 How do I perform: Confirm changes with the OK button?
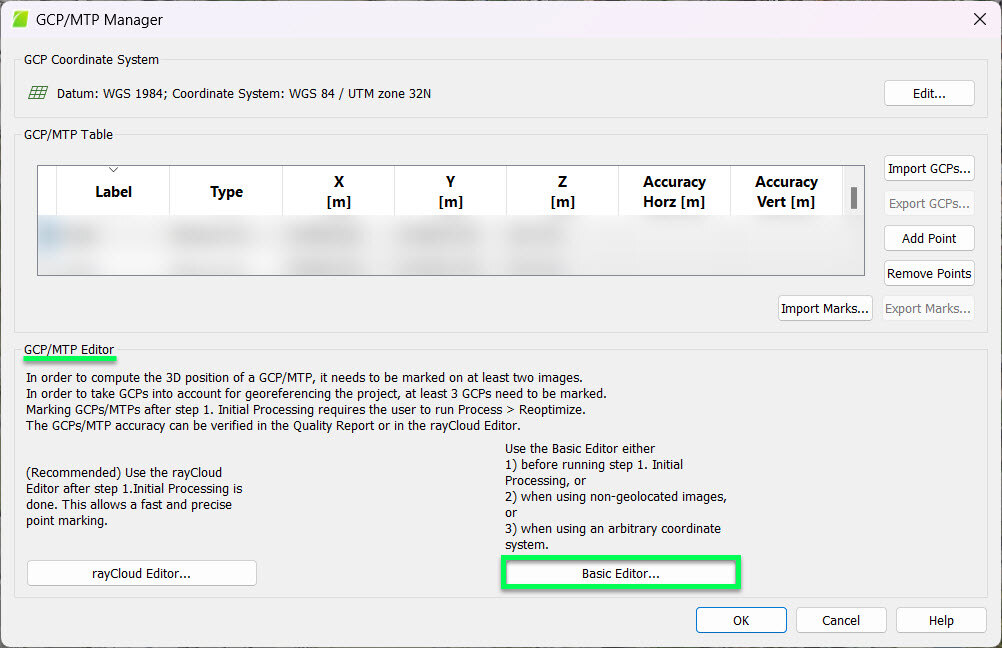pyautogui.click(x=740, y=620)
